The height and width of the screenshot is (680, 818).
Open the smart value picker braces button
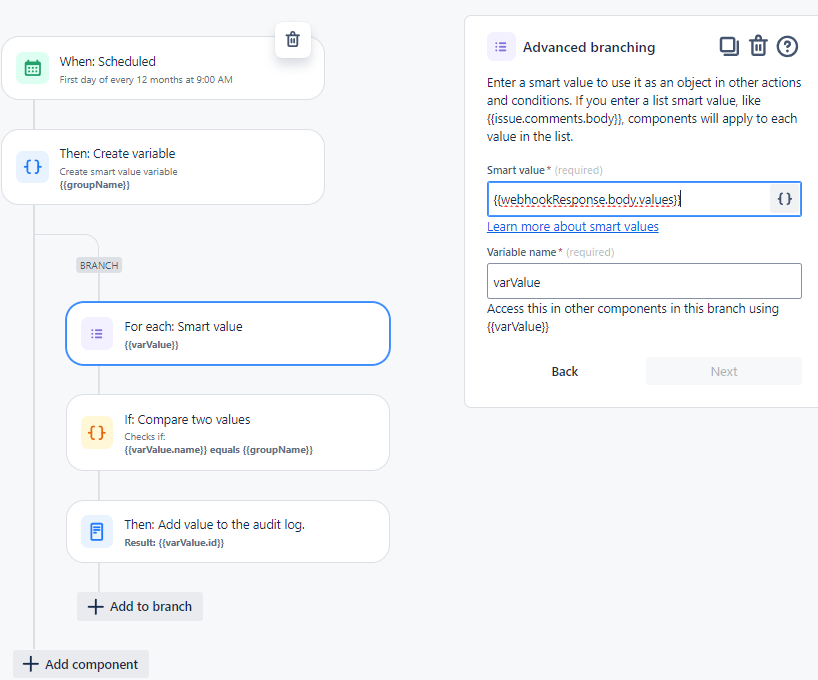click(x=785, y=199)
